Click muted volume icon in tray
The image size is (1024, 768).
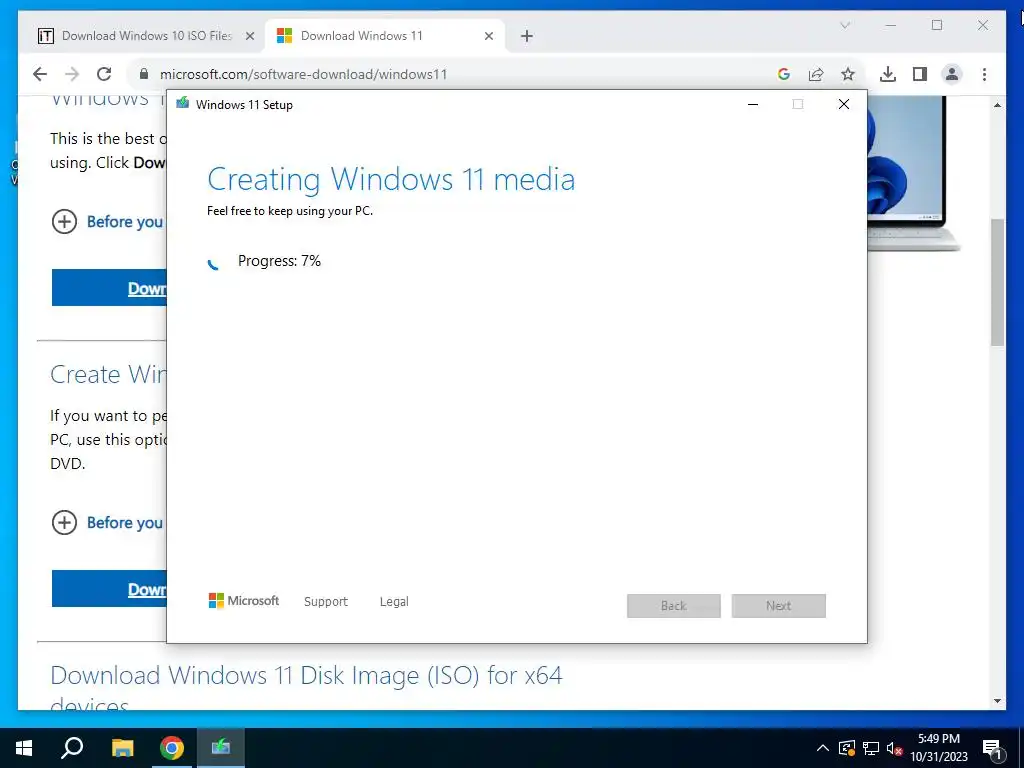tap(894, 748)
